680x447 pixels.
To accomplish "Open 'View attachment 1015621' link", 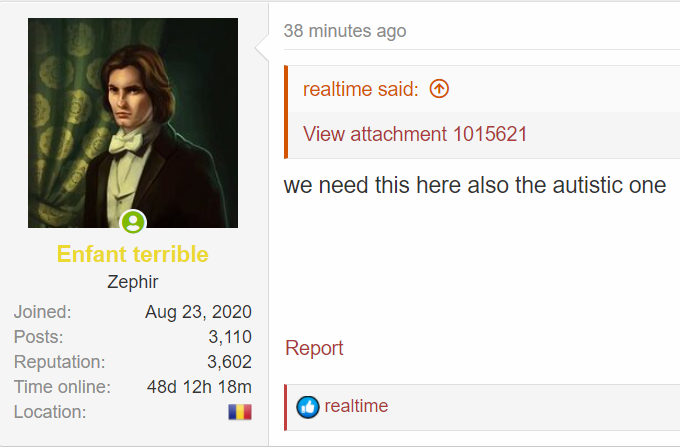I will [415, 134].
